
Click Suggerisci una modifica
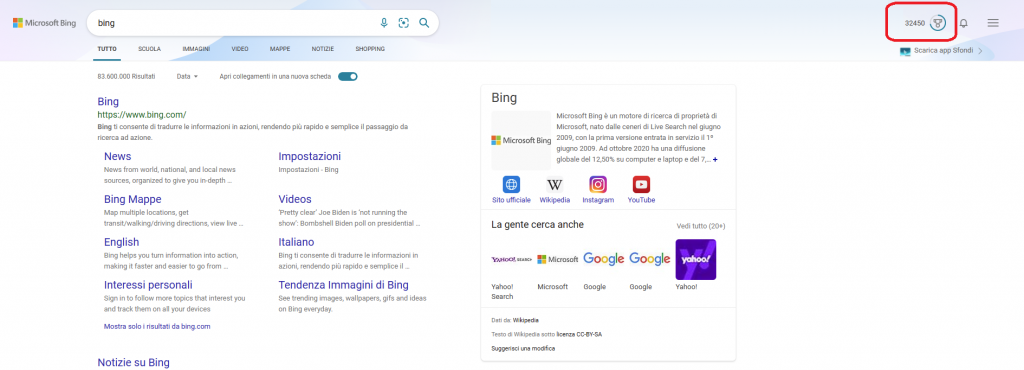click(x=523, y=348)
